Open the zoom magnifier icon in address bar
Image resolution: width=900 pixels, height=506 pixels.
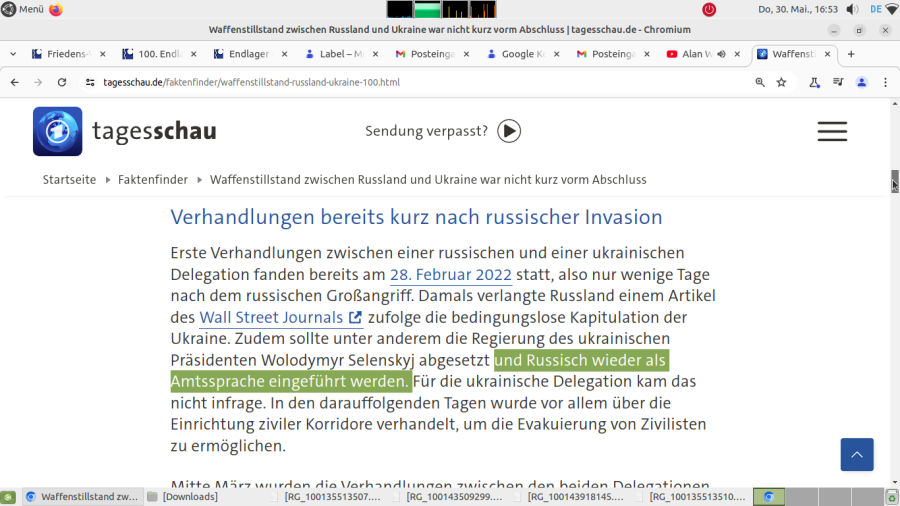[x=760, y=82]
